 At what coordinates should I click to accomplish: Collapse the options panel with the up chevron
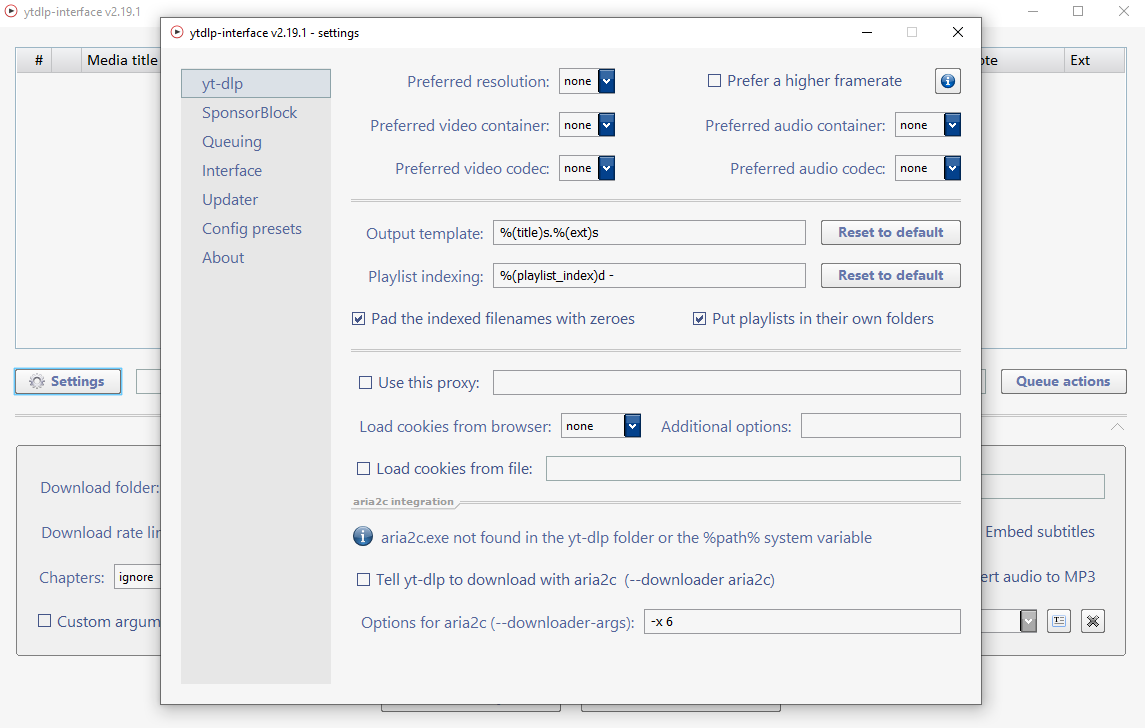1117,426
